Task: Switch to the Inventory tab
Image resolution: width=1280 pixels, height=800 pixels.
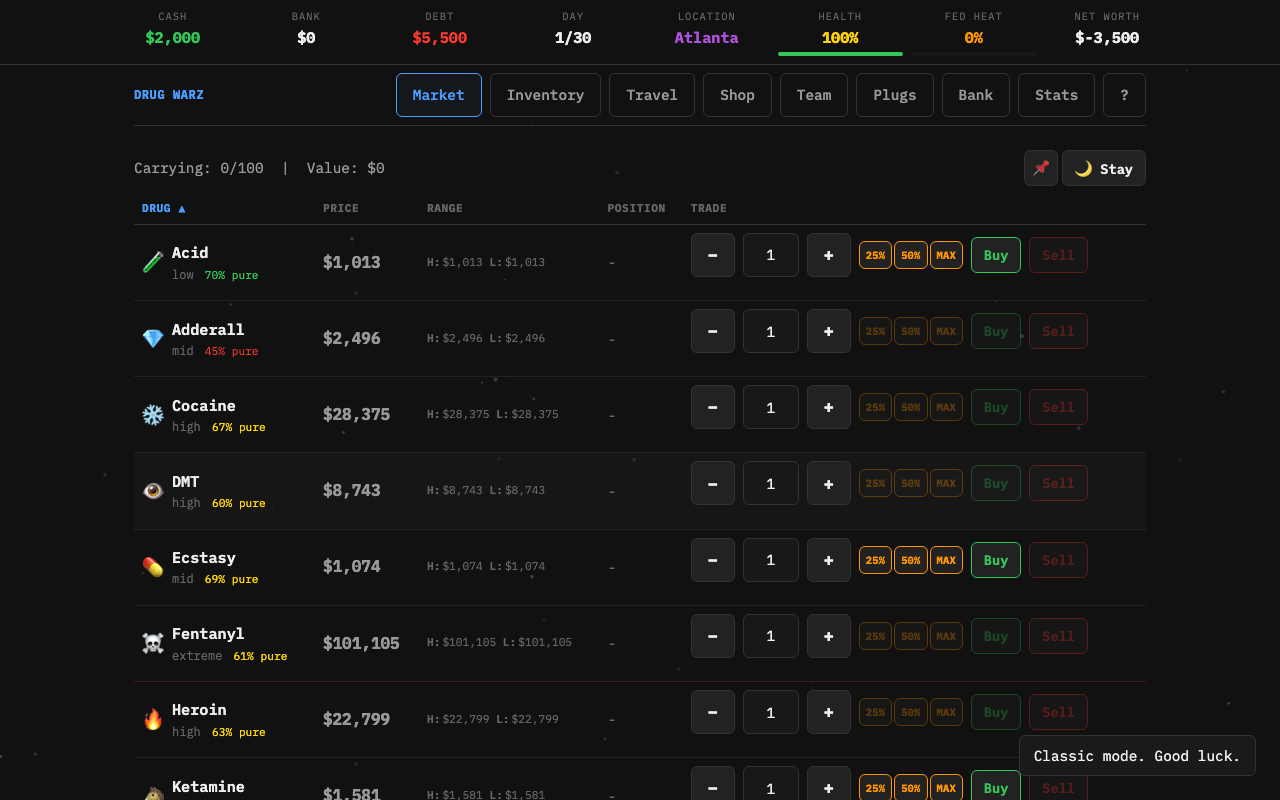Action: coord(545,94)
